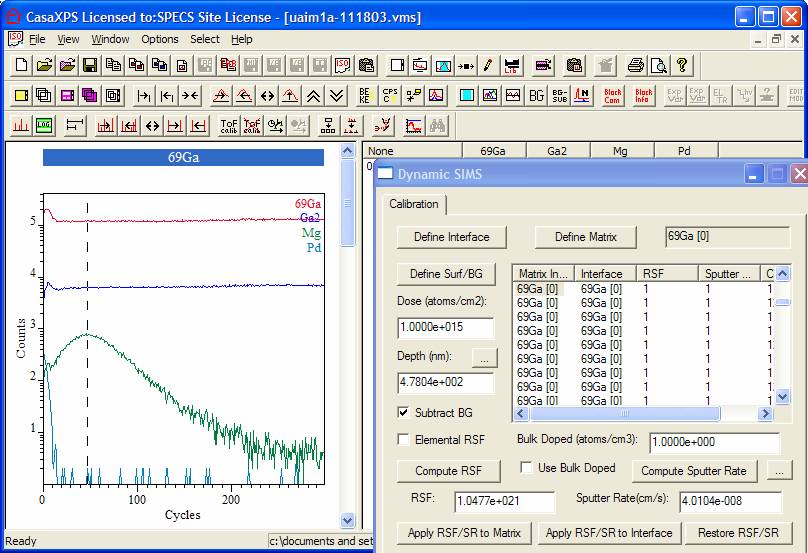Click the first ToF calib icon

229,126
